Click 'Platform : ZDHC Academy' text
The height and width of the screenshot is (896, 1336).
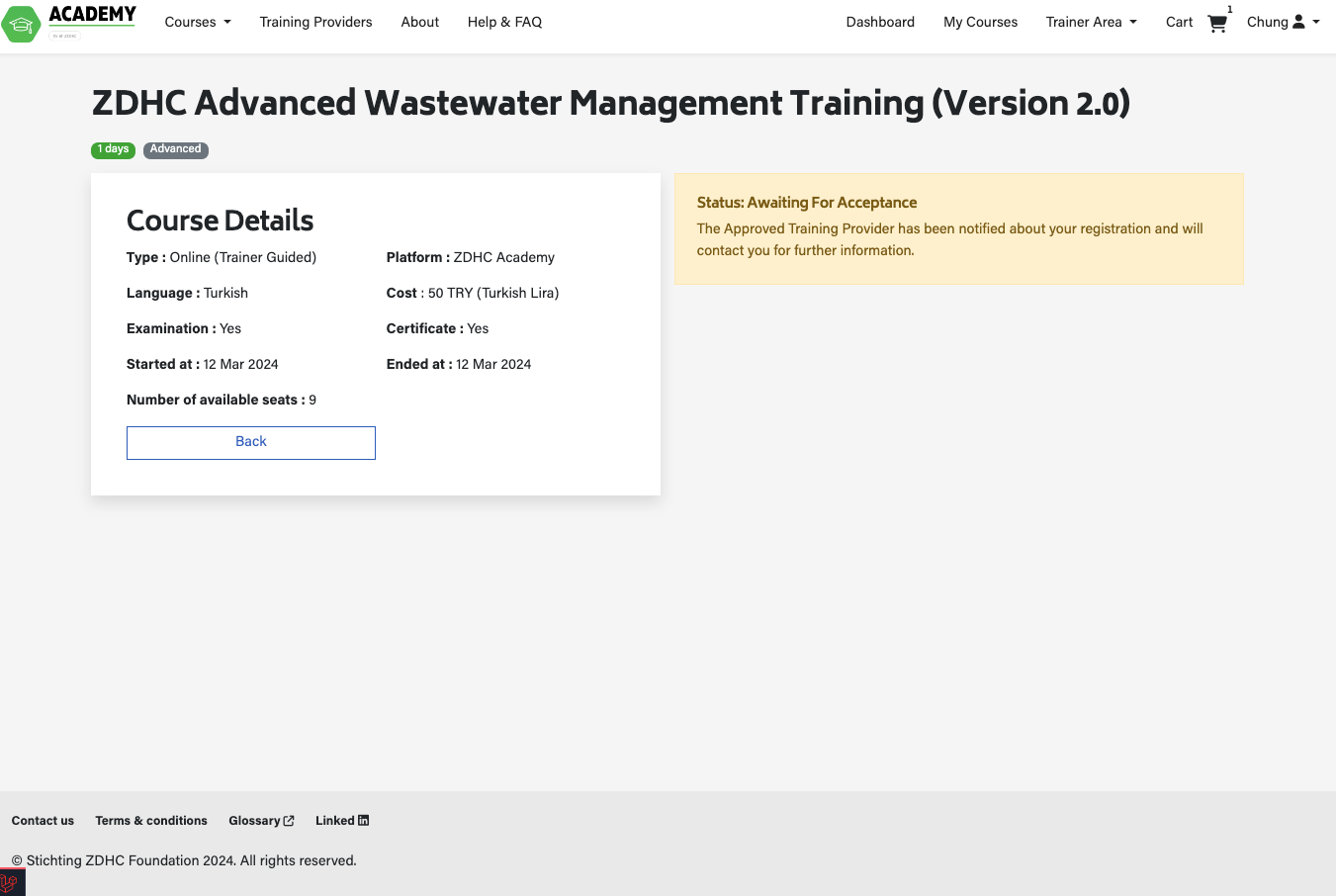[471, 257]
